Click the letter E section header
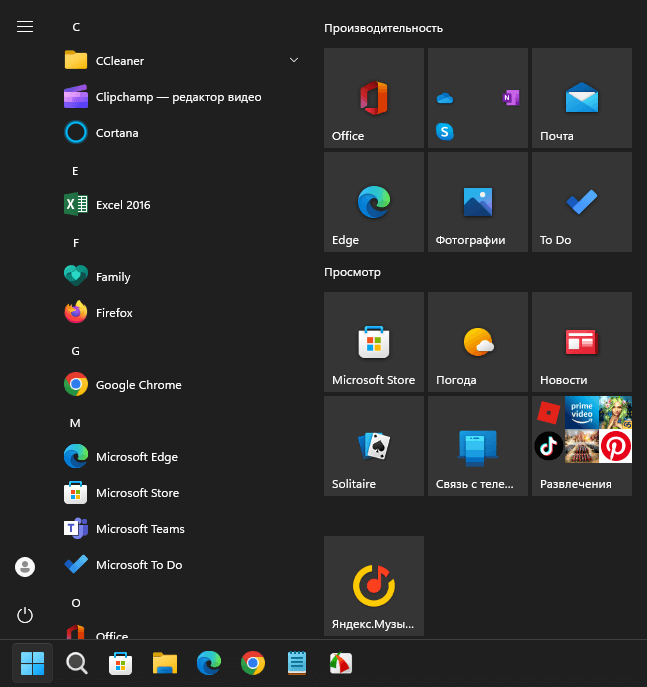The height and width of the screenshot is (687, 647). (75, 171)
